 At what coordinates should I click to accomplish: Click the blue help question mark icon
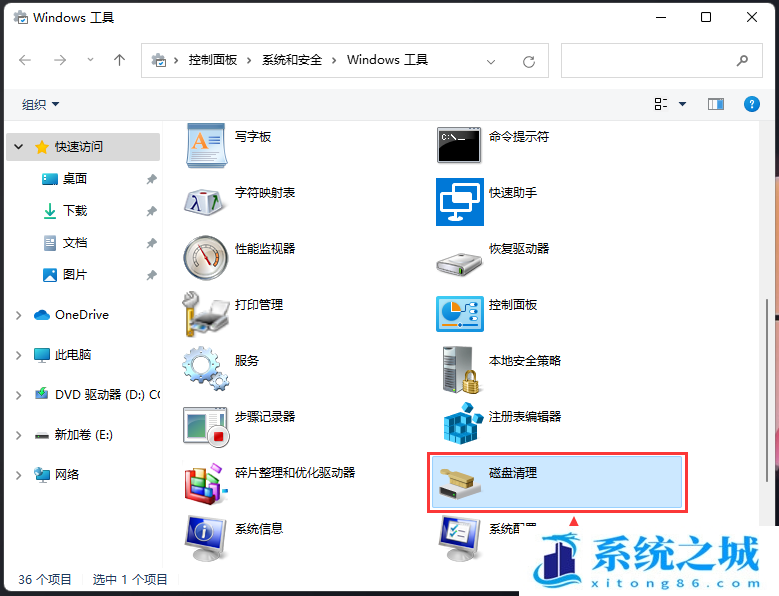click(752, 104)
